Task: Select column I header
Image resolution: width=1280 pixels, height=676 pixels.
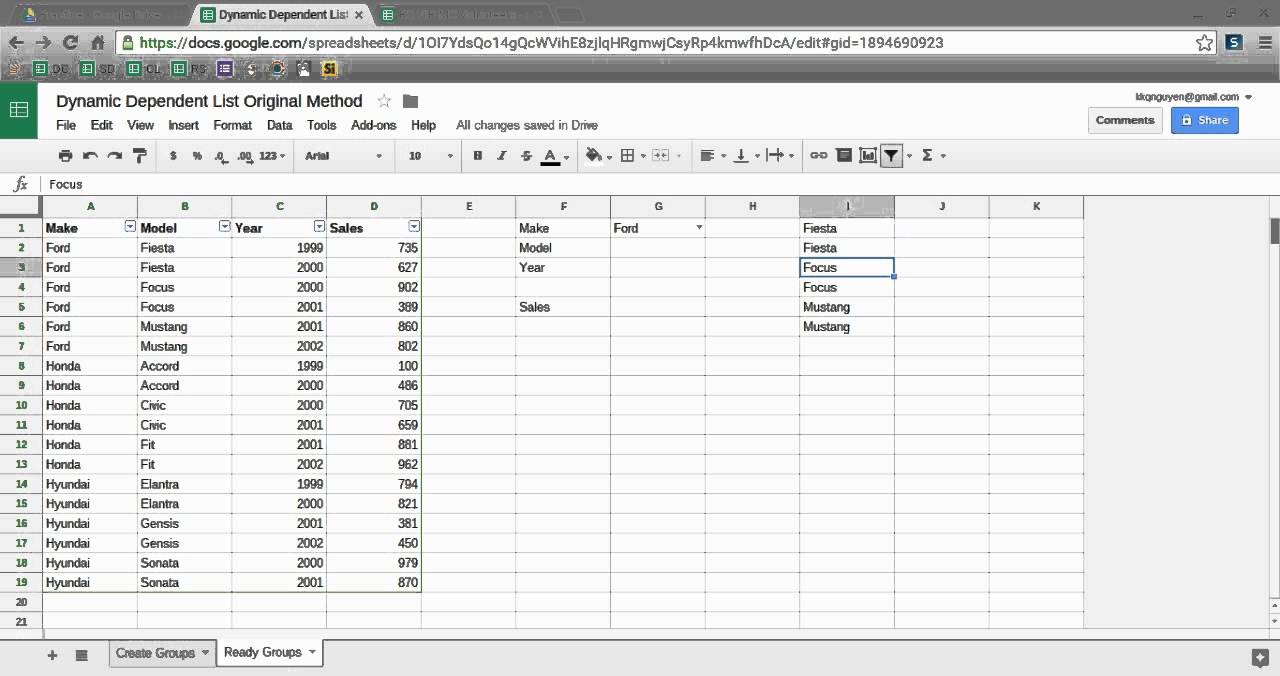Action: 847,206
